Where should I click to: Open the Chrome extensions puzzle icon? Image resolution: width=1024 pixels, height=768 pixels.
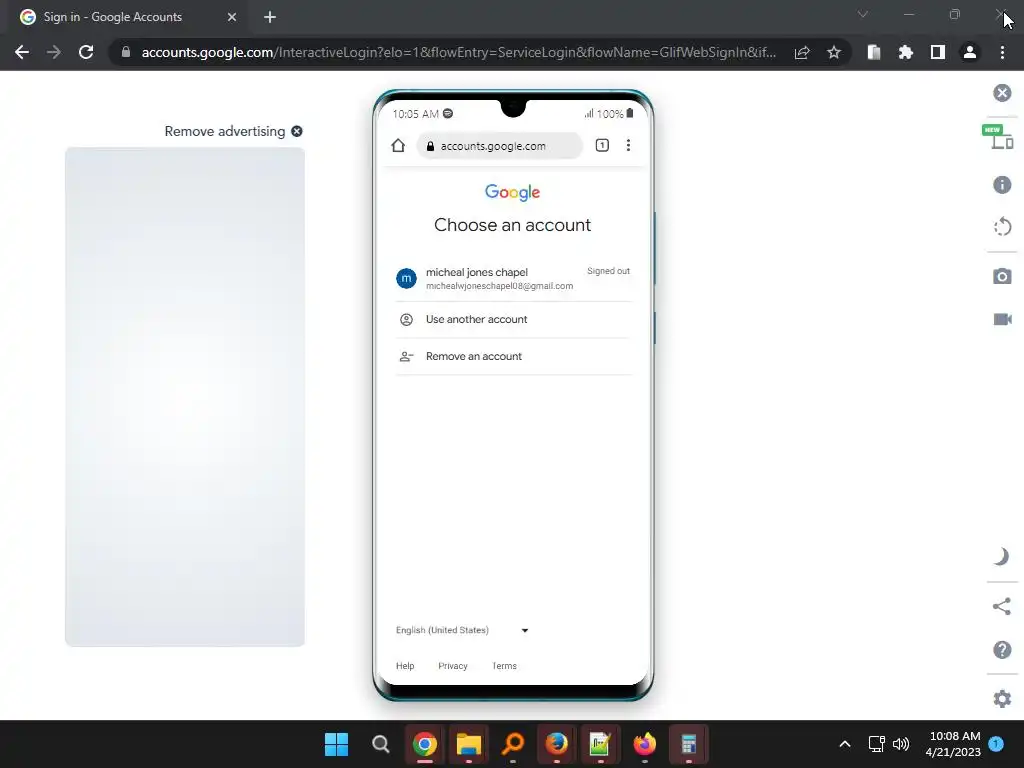coord(906,52)
